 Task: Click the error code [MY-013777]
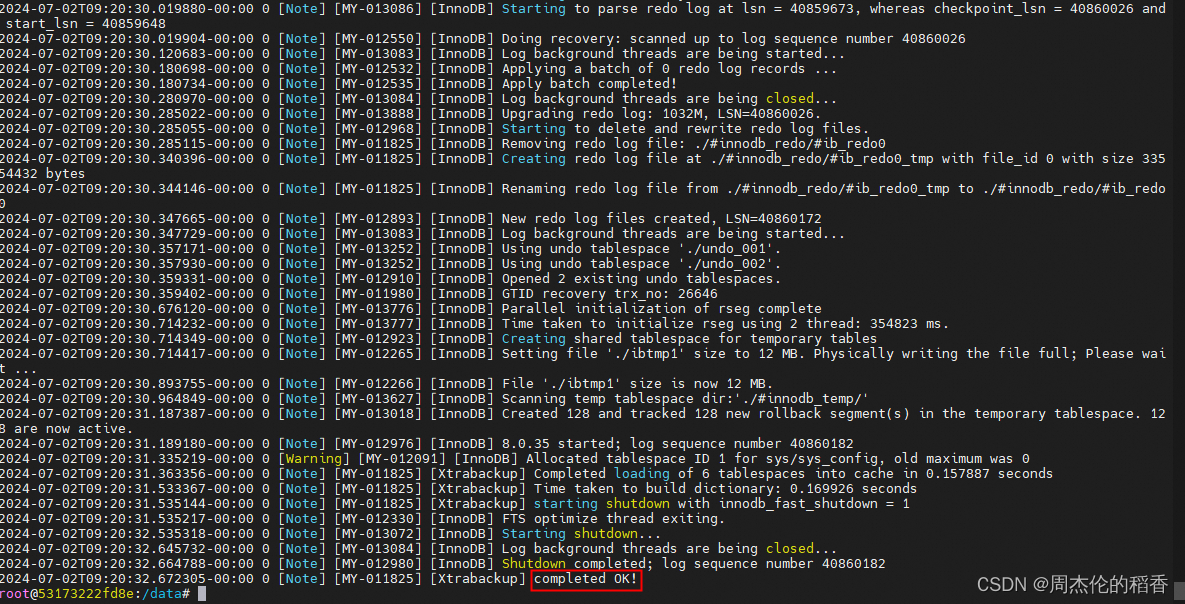(x=379, y=324)
